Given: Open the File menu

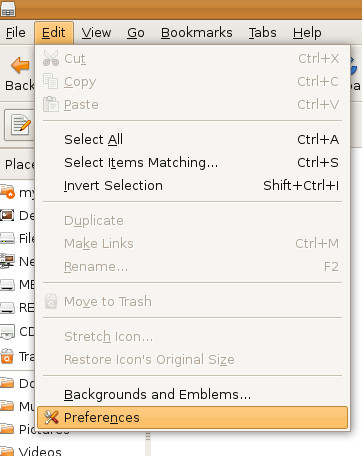Looking at the screenshot, I should click(16, 33).
